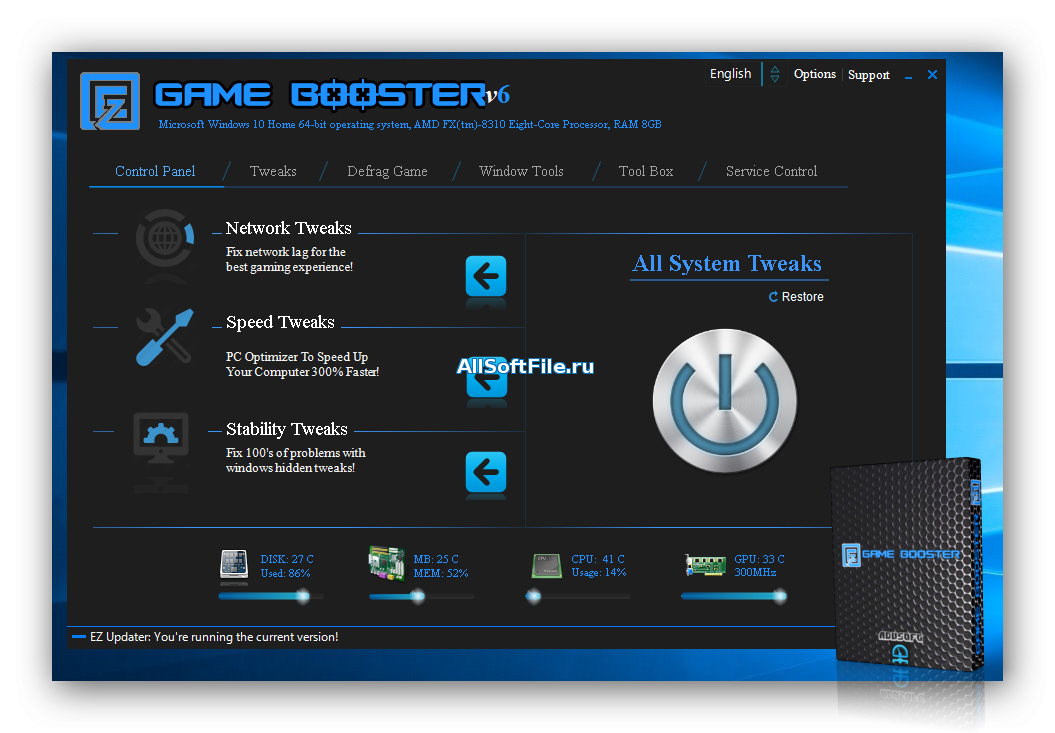Screen dimensions: 1055x733
Task: Click the CPU usage progress bar
Action: pyautogui.click(x=577, y=596)
